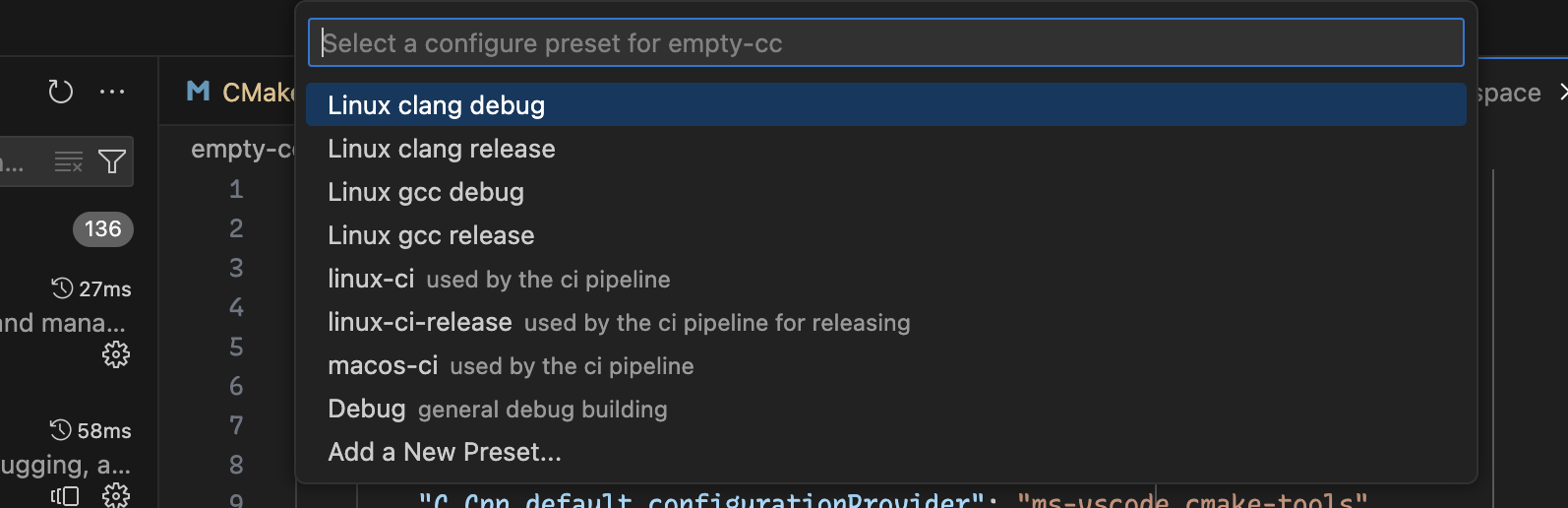1568x508 pixels.
Task: Select the Linux clang debug preset
Action: pos(436,105)
